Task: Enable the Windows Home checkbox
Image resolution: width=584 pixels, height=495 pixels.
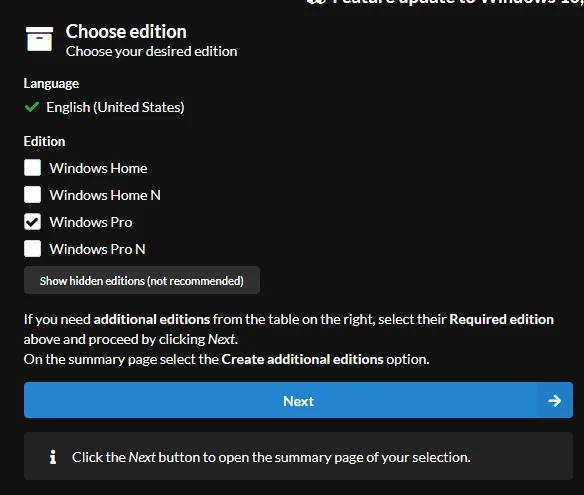Action: click(32, 168)
